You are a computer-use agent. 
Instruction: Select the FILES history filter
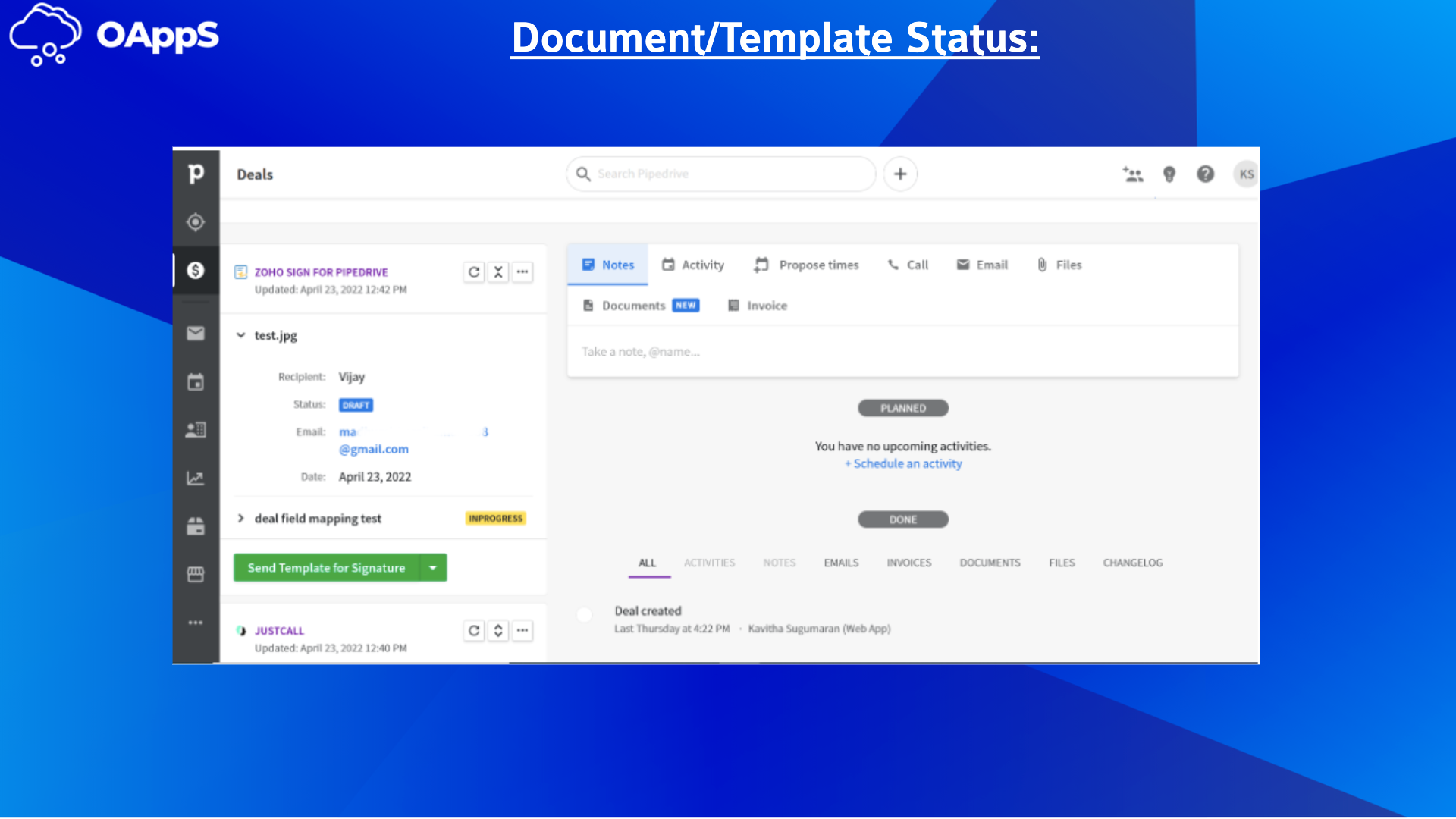[x=1062, y=563]
